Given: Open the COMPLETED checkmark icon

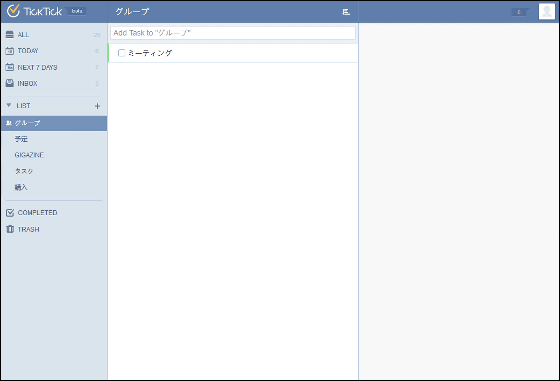Looking at the screenshot, I should 10,213.
